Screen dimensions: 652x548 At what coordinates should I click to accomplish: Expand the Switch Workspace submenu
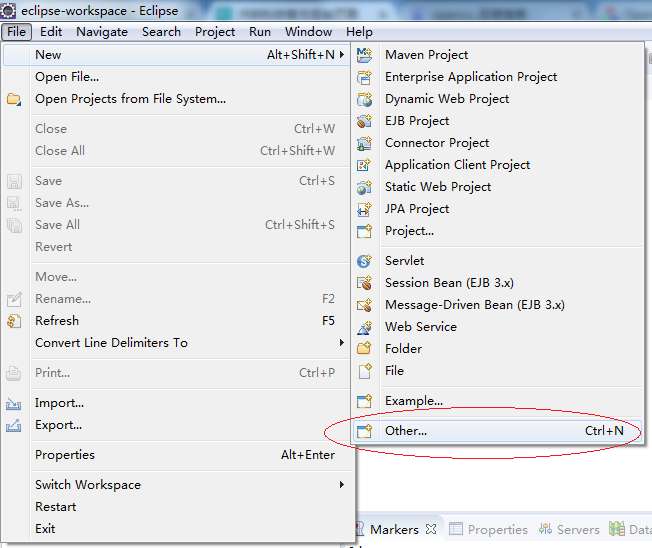point(342,484)
